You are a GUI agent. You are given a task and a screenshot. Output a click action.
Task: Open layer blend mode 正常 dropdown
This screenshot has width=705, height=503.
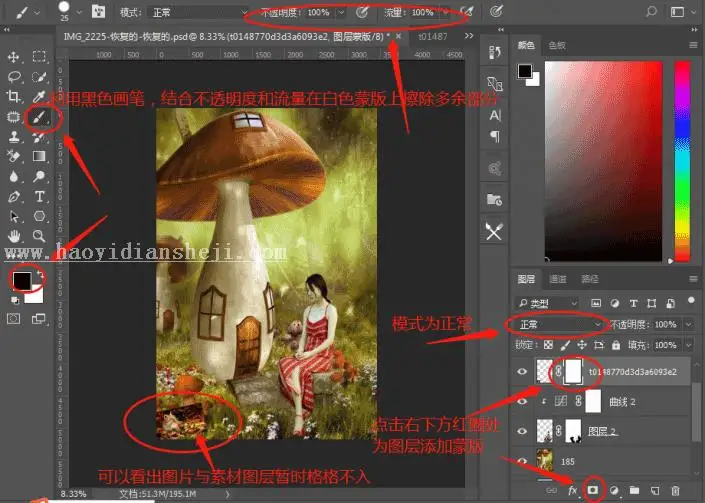(x=560, y=324)
